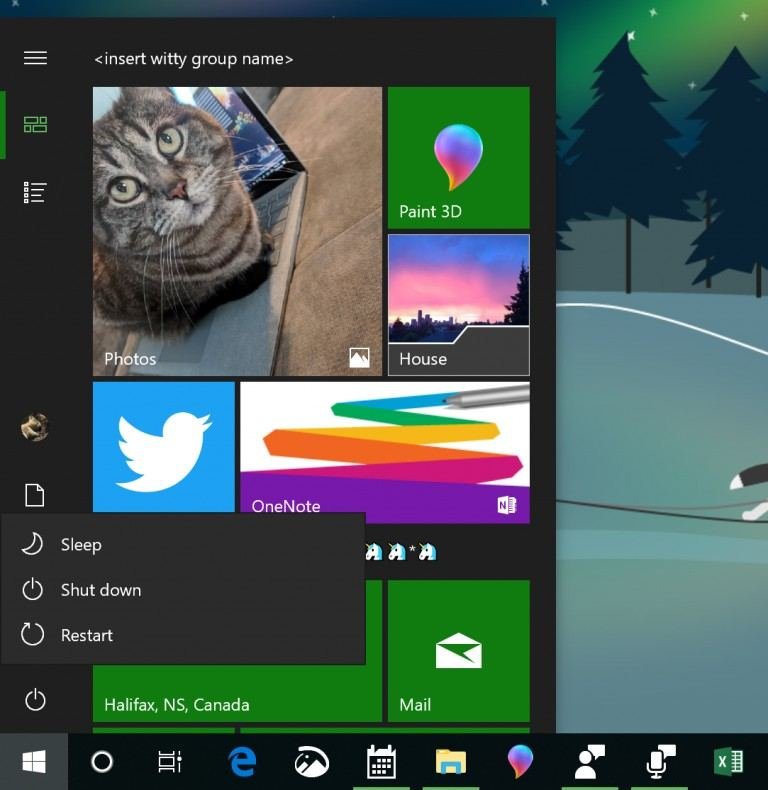
Task: Click Restart in the power menu
Action: tap(86, 635)
